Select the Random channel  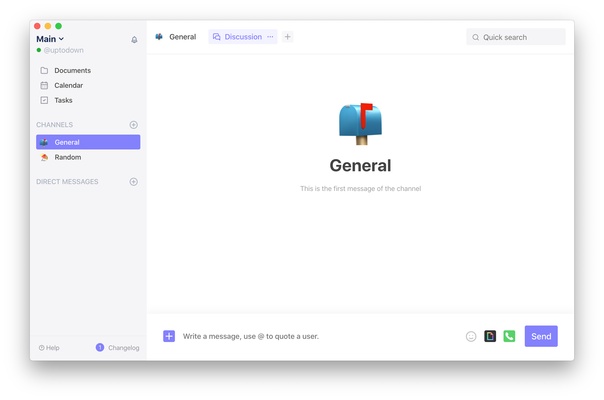[88, 157]
